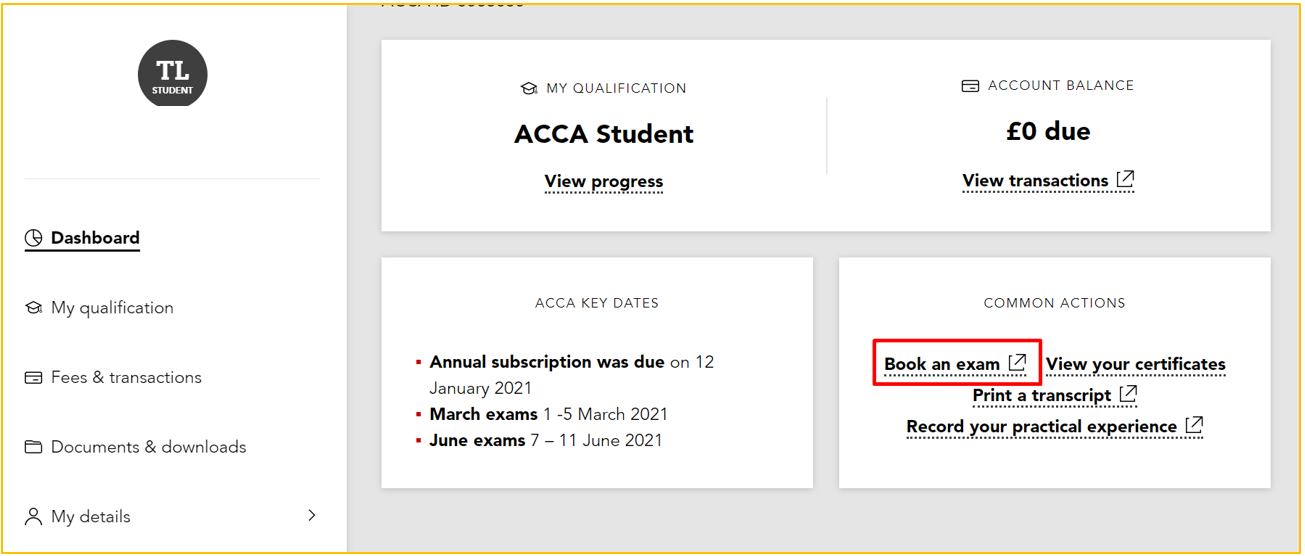The image size is (1305, 556).
Task: Click the external link icon next to View transactions
Action: pos(1125,180)
